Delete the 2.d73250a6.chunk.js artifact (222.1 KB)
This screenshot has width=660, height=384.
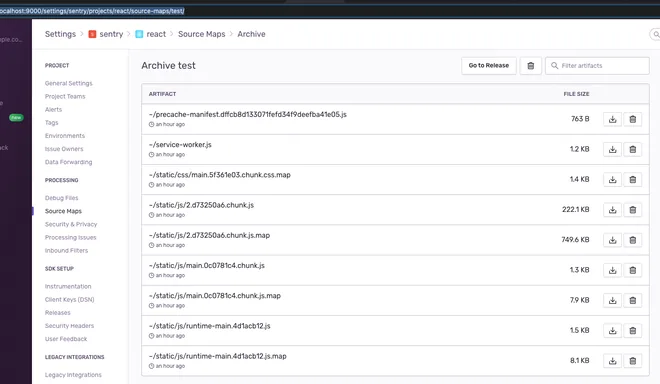click(633, 210)
